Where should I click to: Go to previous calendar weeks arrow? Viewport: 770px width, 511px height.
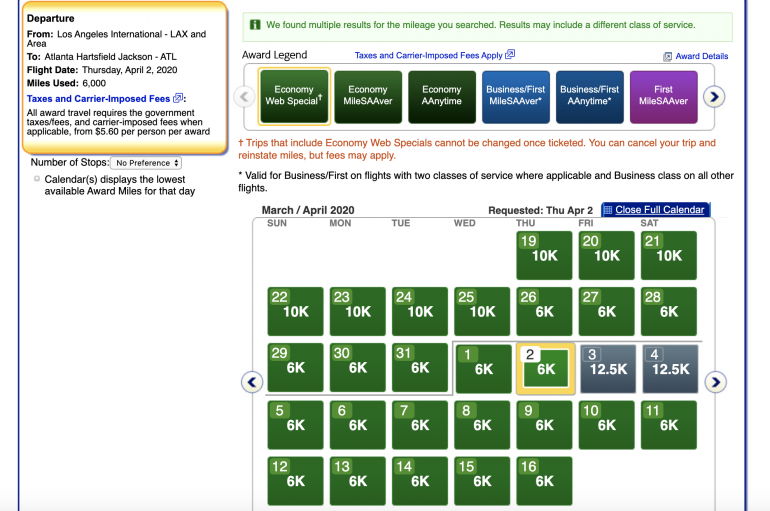pyautogui.click(x=252, y=382)
